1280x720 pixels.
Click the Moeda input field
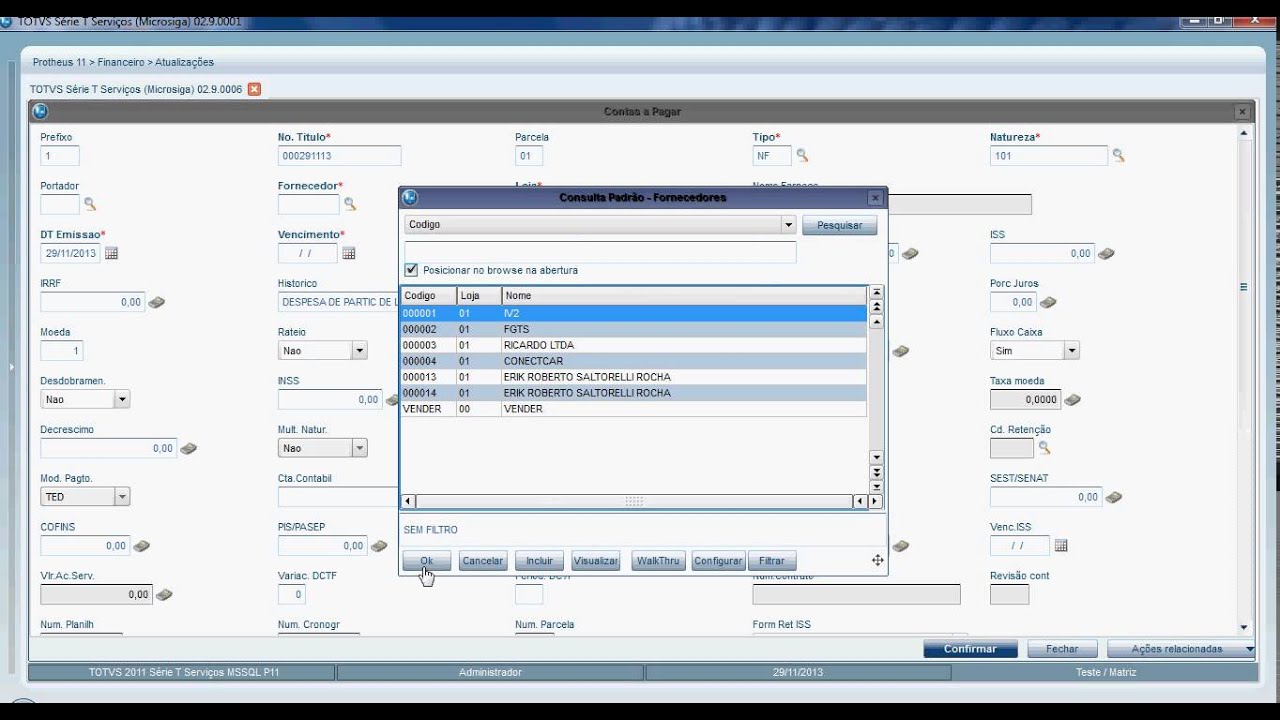tap(62, 351)
